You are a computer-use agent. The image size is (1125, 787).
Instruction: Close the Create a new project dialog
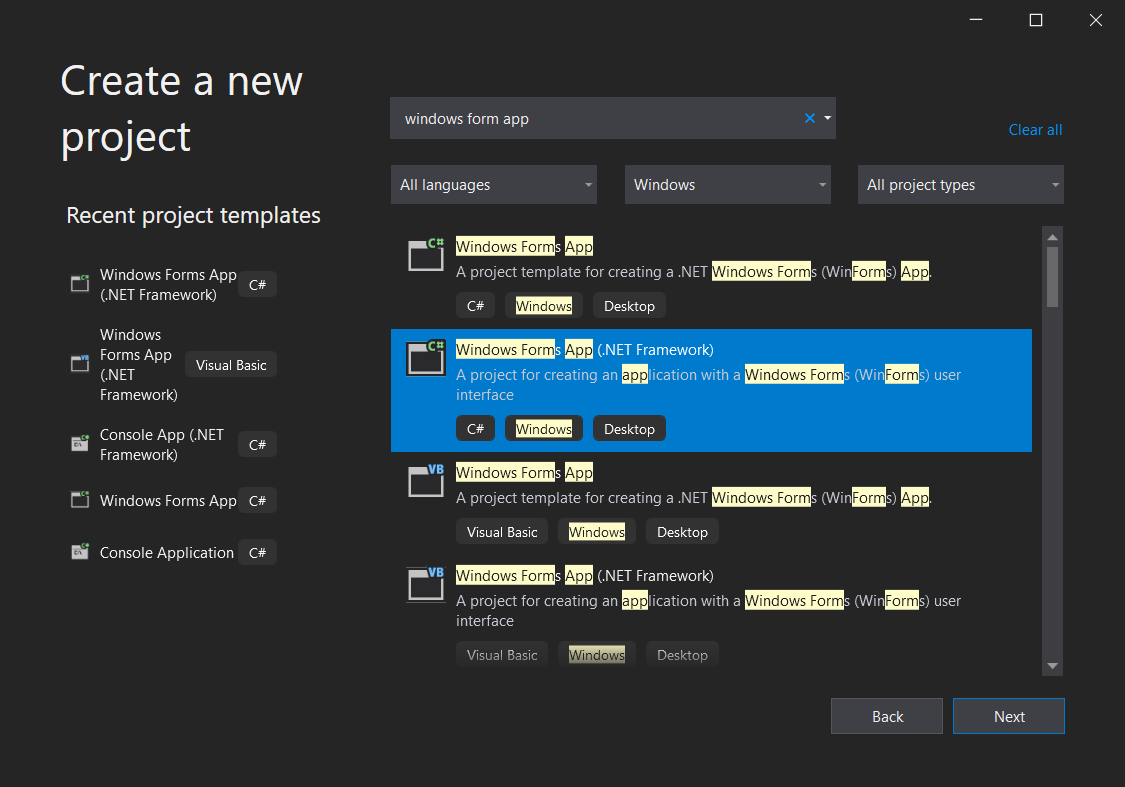(x=1095, y=20)
